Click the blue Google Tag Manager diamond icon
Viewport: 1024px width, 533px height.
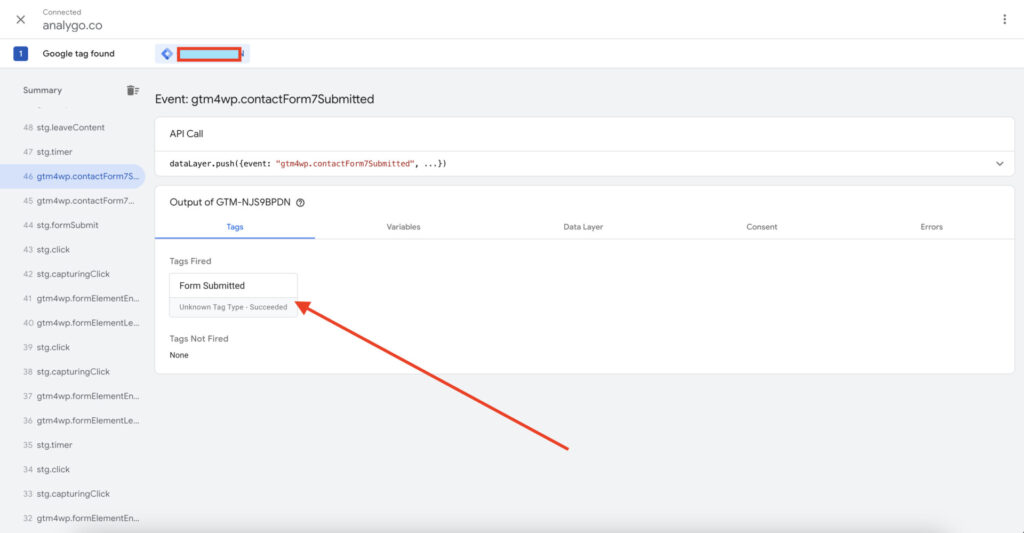point(167,54)
